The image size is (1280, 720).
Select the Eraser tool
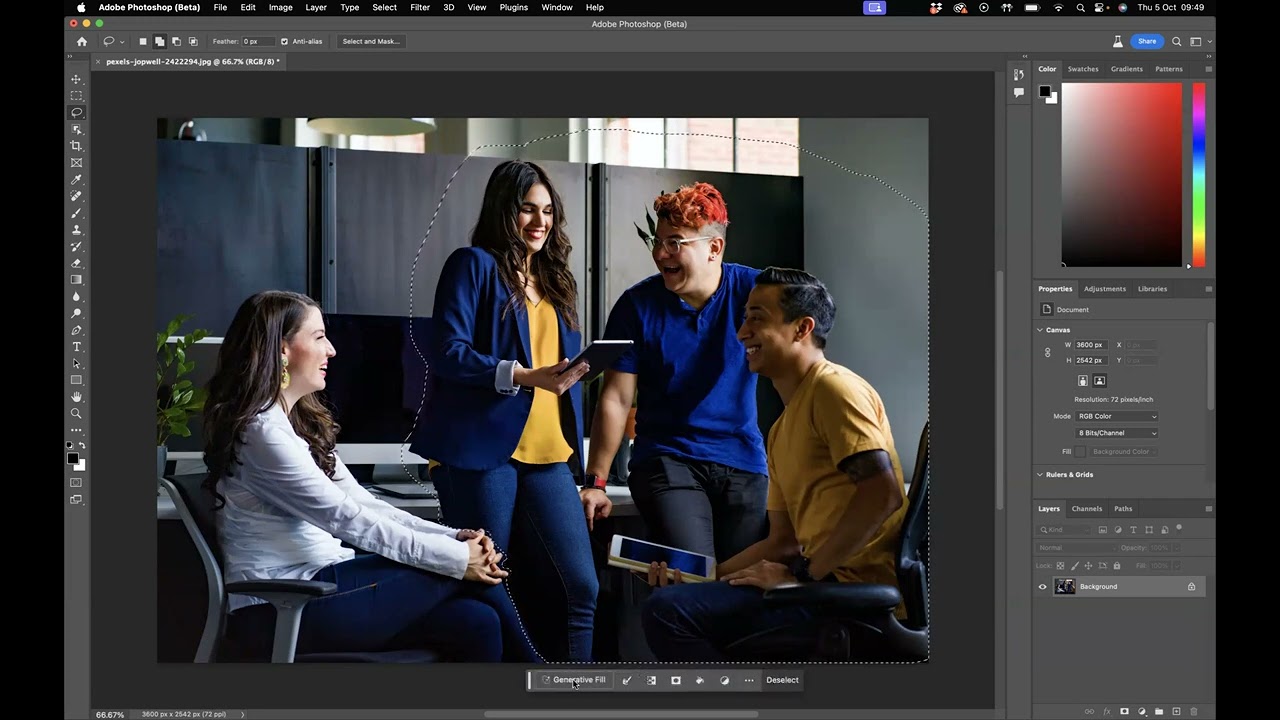[x=76, y=263]
